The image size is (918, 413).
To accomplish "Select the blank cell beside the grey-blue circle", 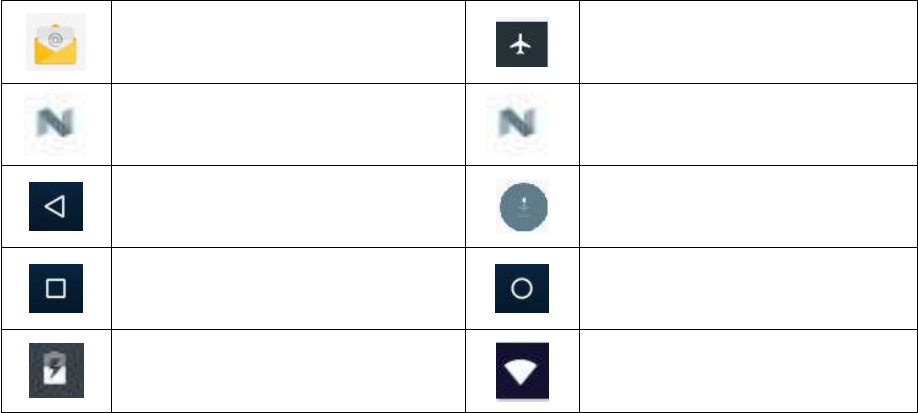I will [x=744, y=207].
